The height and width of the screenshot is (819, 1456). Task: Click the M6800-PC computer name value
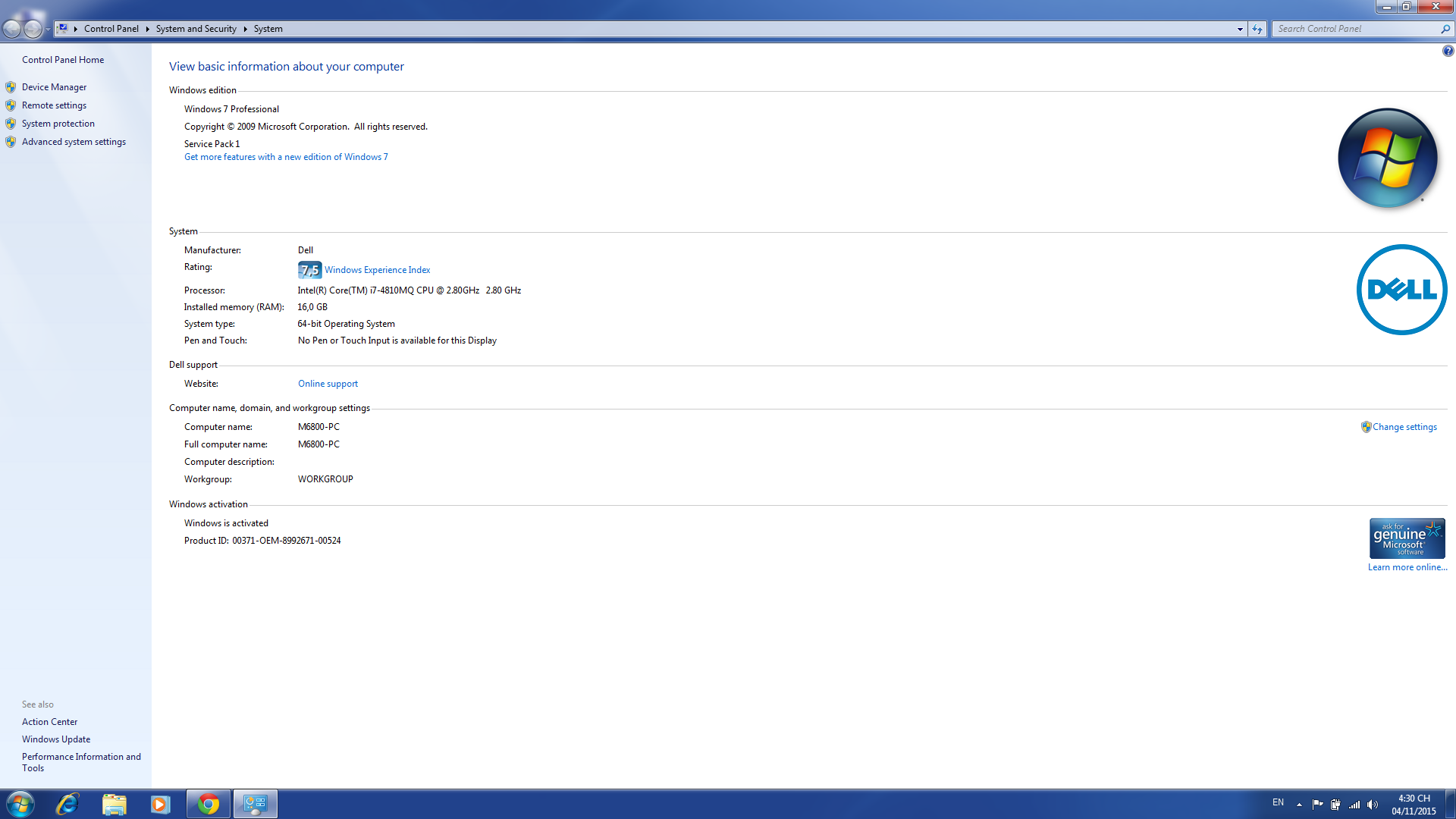318,427
